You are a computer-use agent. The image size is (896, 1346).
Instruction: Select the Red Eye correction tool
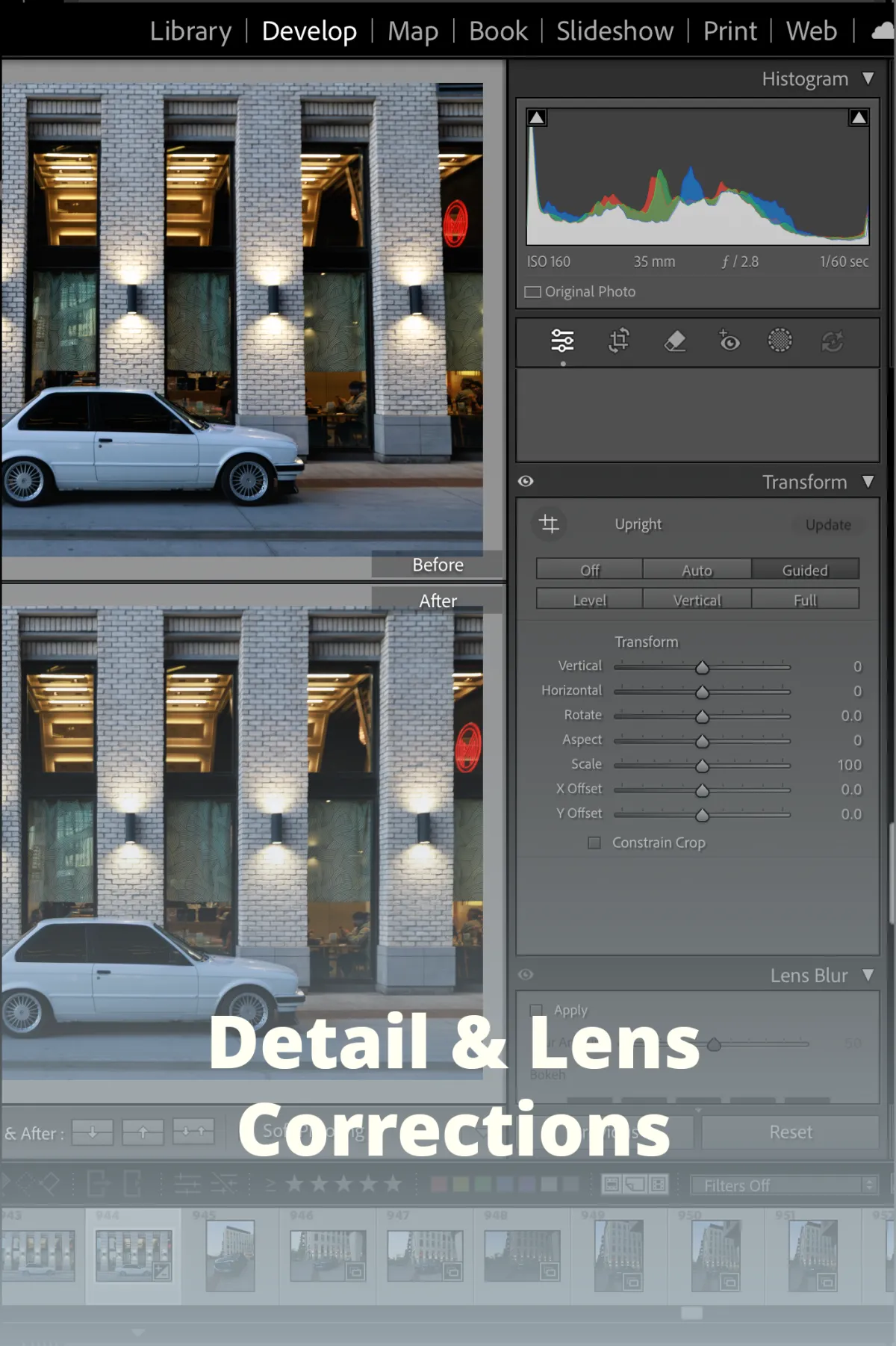pos(728,341)
